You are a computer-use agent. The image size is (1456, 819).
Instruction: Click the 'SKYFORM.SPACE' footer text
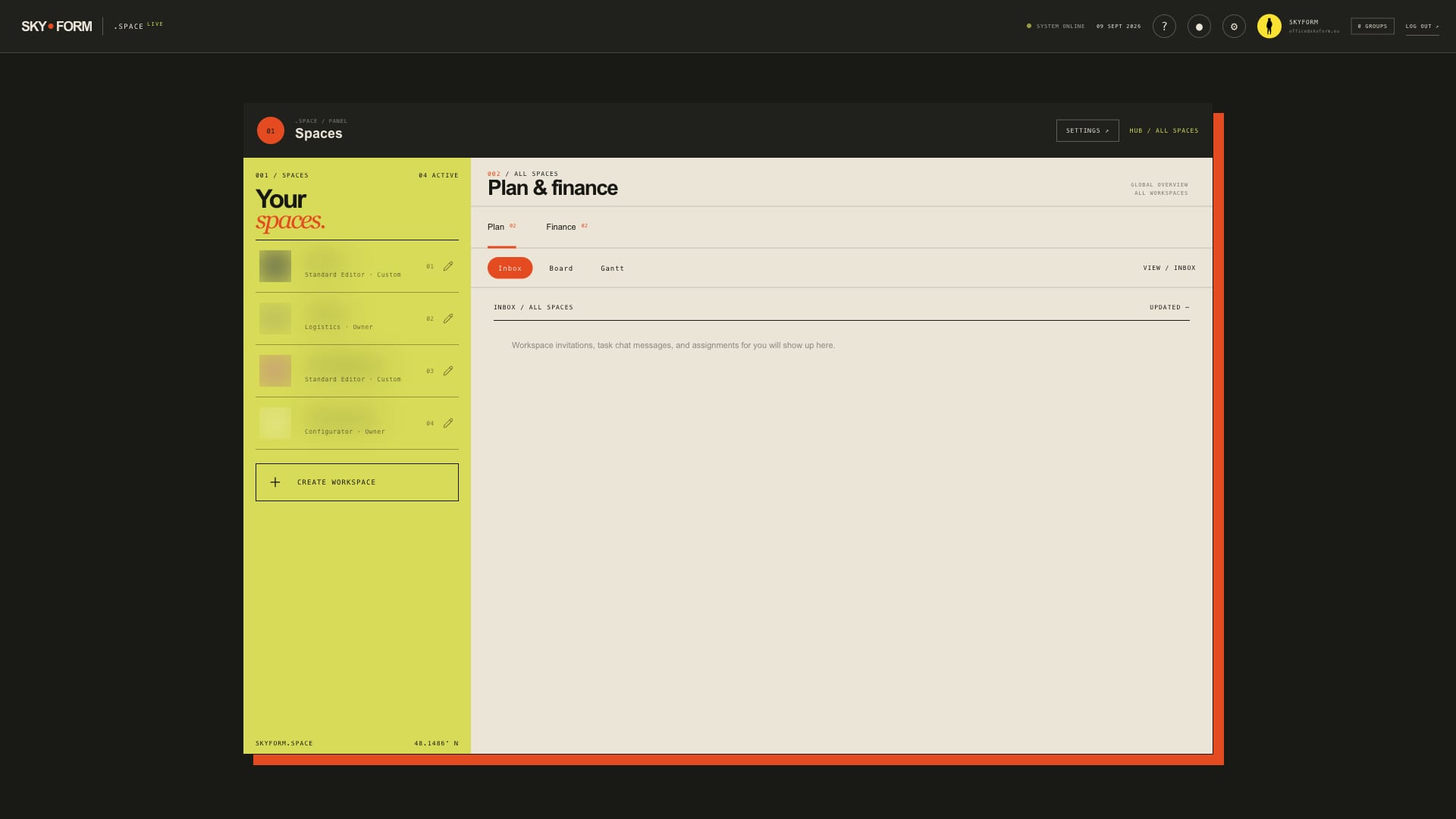[284, 743]
